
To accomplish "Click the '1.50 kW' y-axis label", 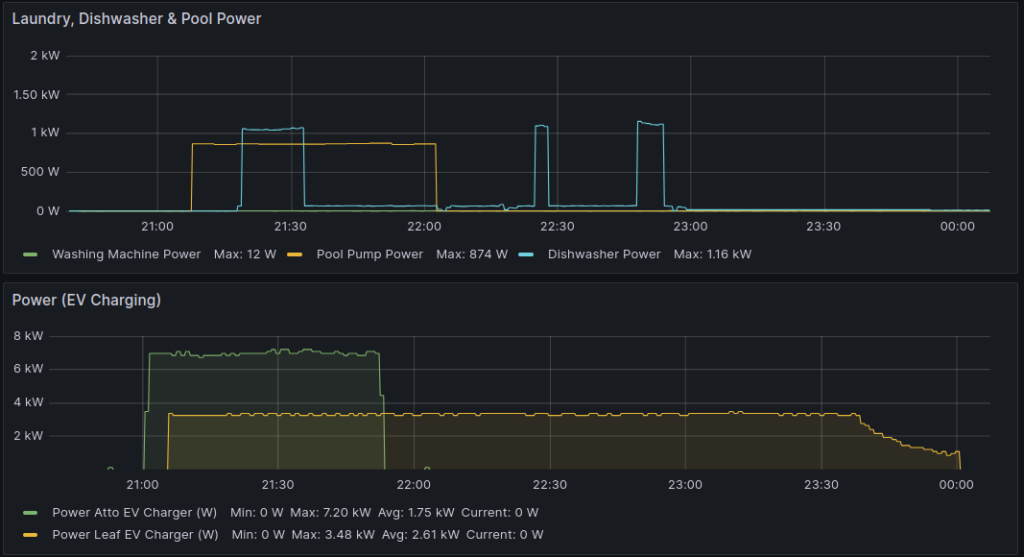I will 37,95.
